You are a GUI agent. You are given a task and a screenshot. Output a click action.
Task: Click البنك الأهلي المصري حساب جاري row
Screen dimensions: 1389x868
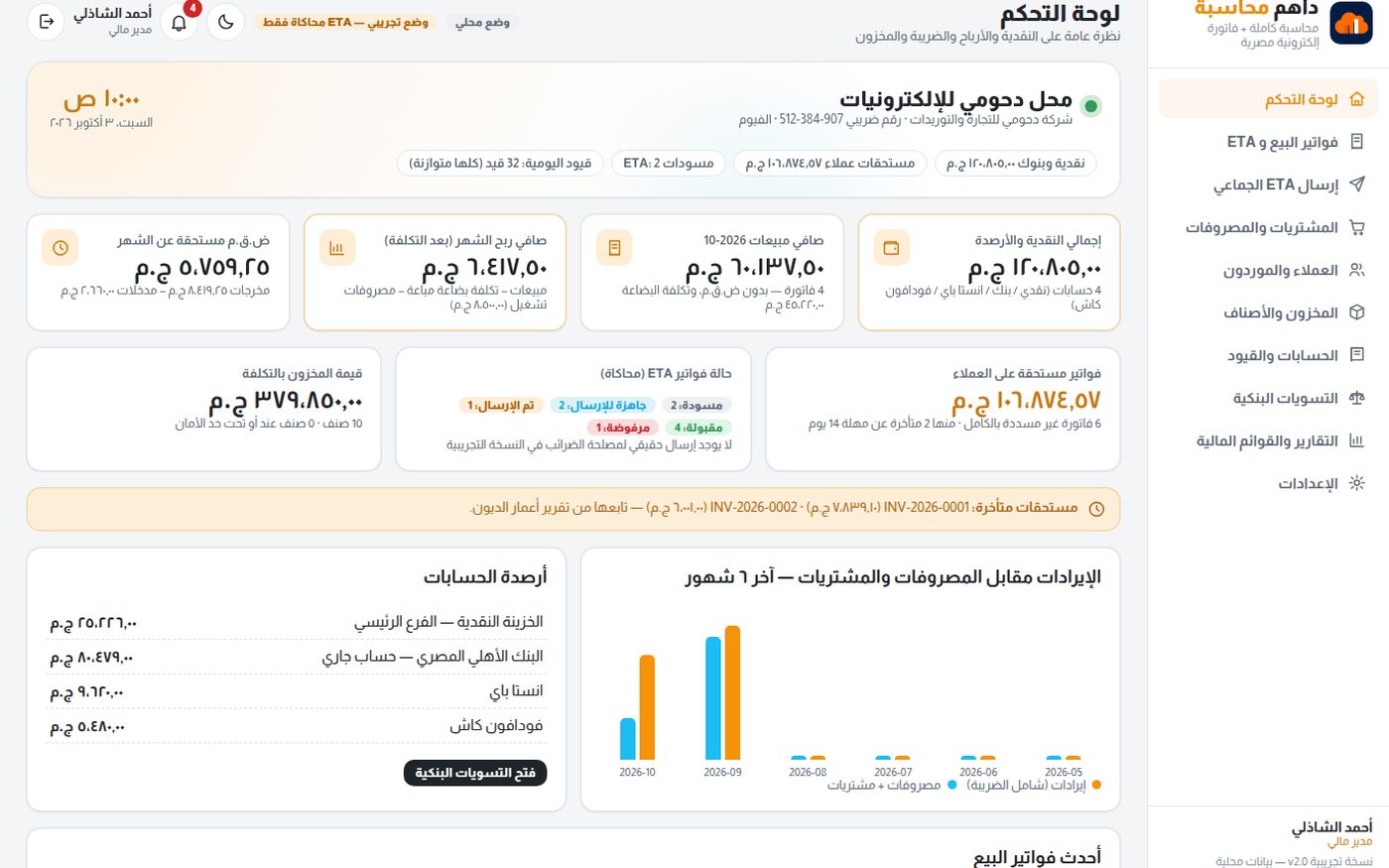(x=297, y=658)
